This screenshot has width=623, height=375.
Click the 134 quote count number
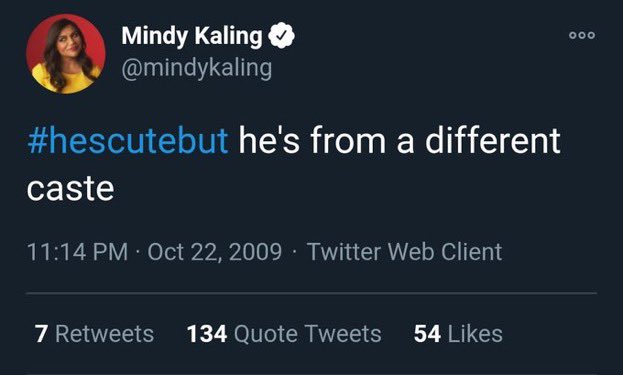click(x=207, y=334)
